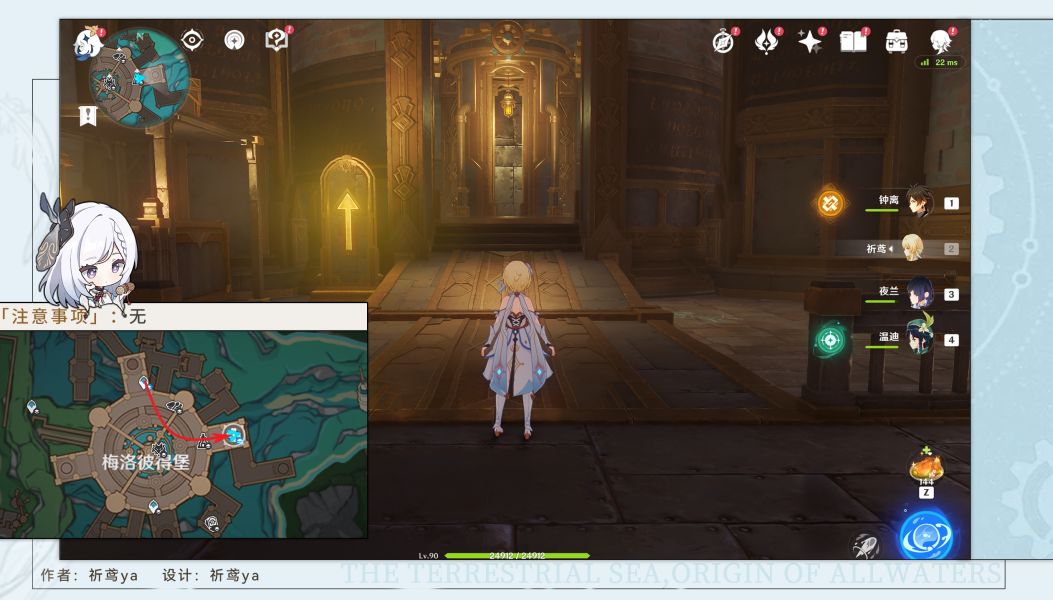Open the circular minimap
The height and width of the screenshot is (600, 1053).
(140, 77)
